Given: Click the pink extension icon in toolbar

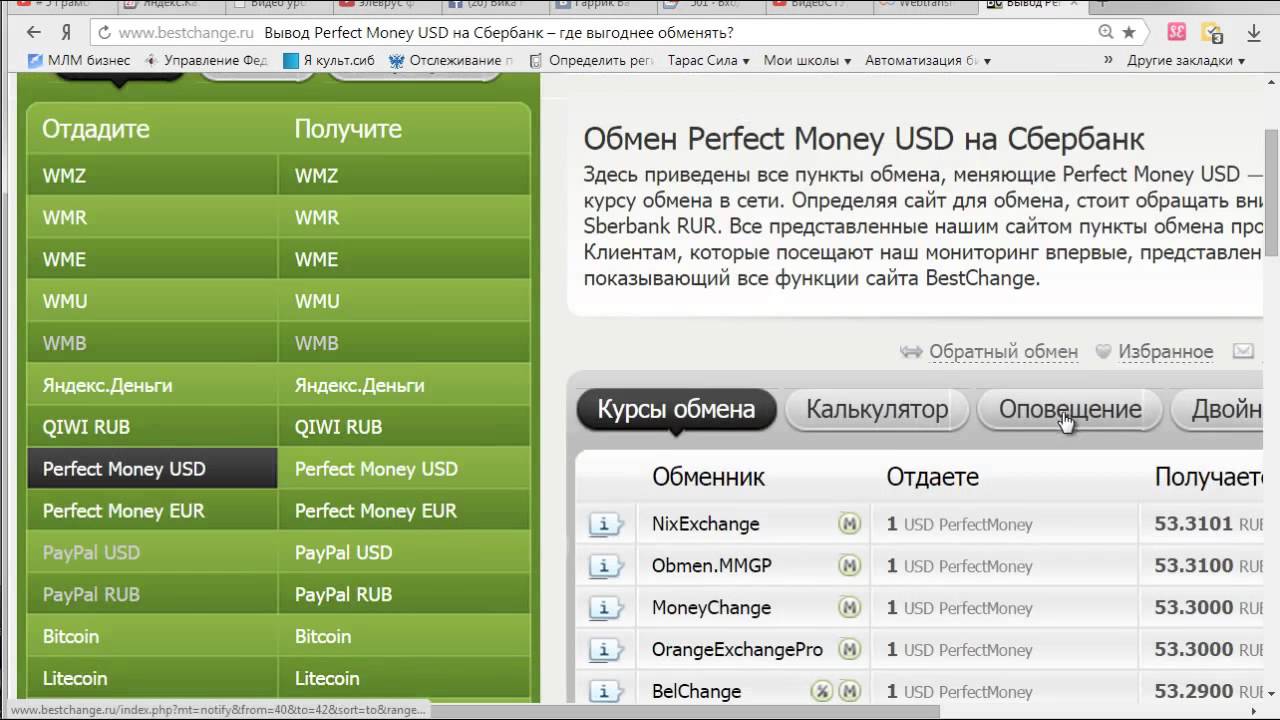Looking at the screenshot, I should pyautogui.click(x=1177, y=32).
